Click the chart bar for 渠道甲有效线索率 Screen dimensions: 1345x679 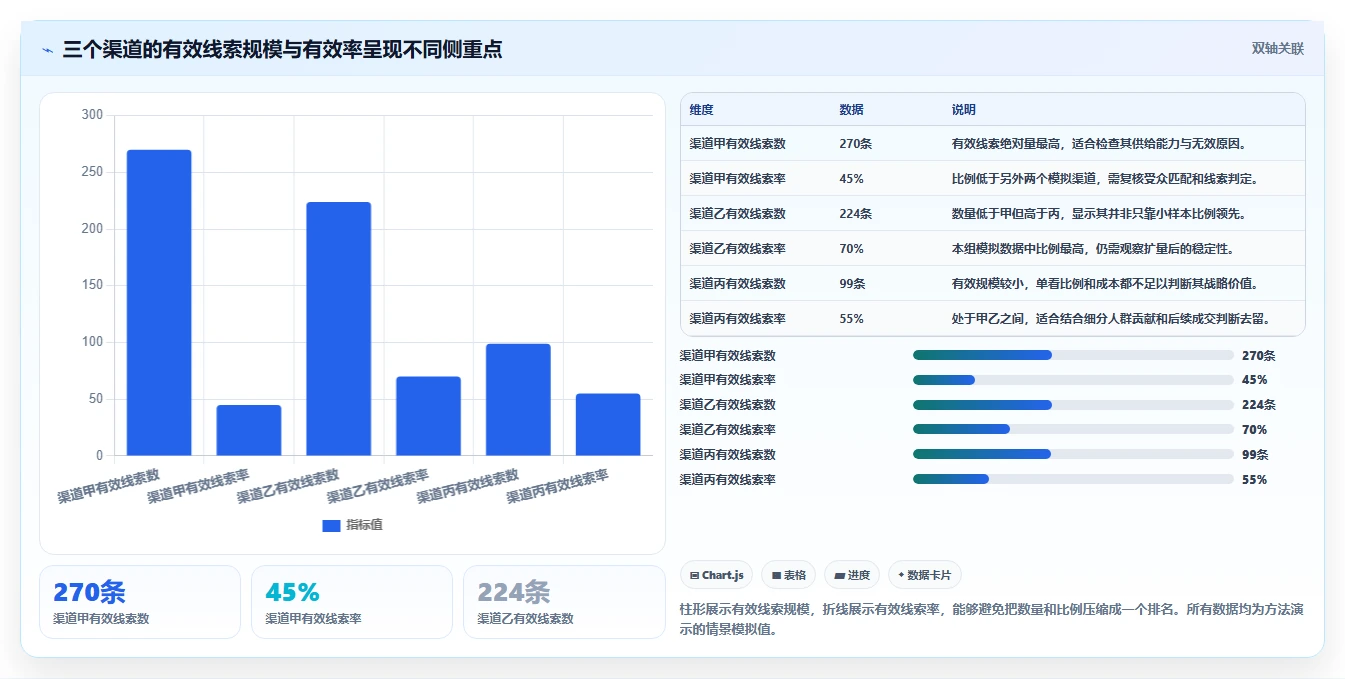point(249,430)
